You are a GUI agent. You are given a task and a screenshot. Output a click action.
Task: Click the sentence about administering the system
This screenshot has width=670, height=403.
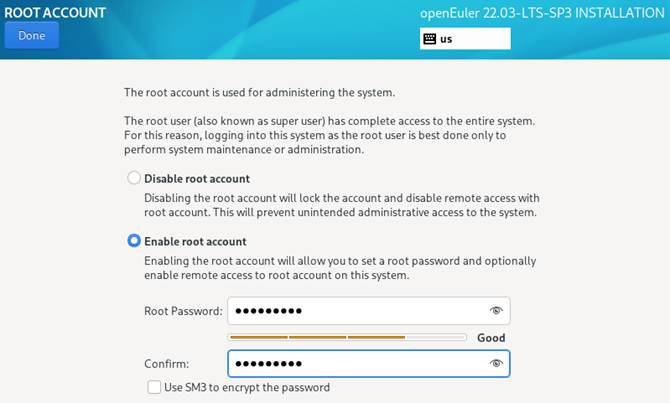(259, 93)
